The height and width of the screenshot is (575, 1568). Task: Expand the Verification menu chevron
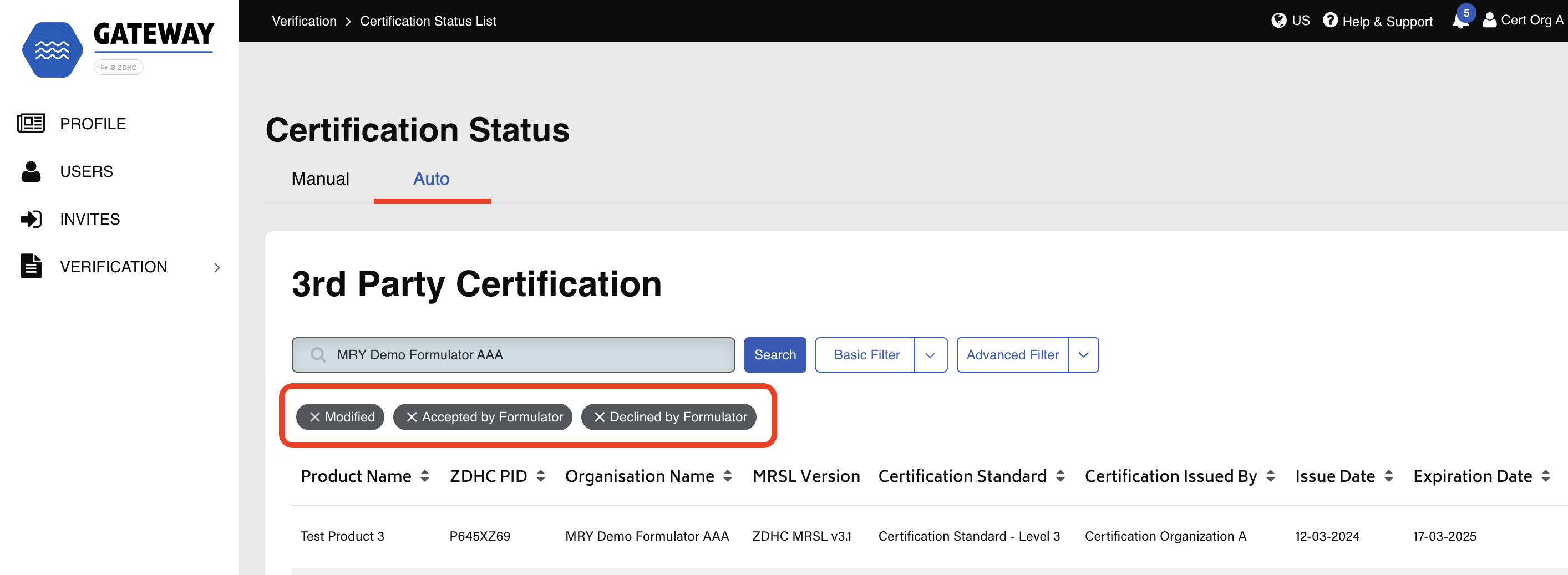pyautogui.click(x=217, y=268)
